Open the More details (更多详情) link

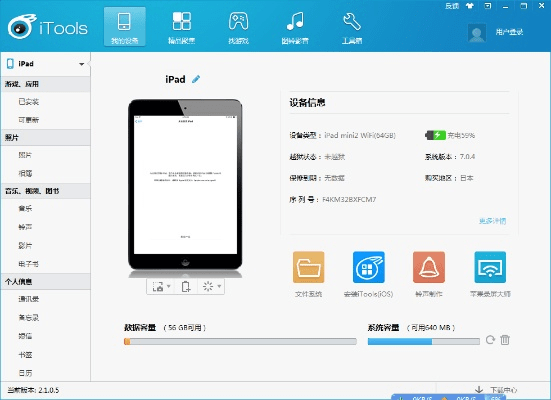(492, 221)
